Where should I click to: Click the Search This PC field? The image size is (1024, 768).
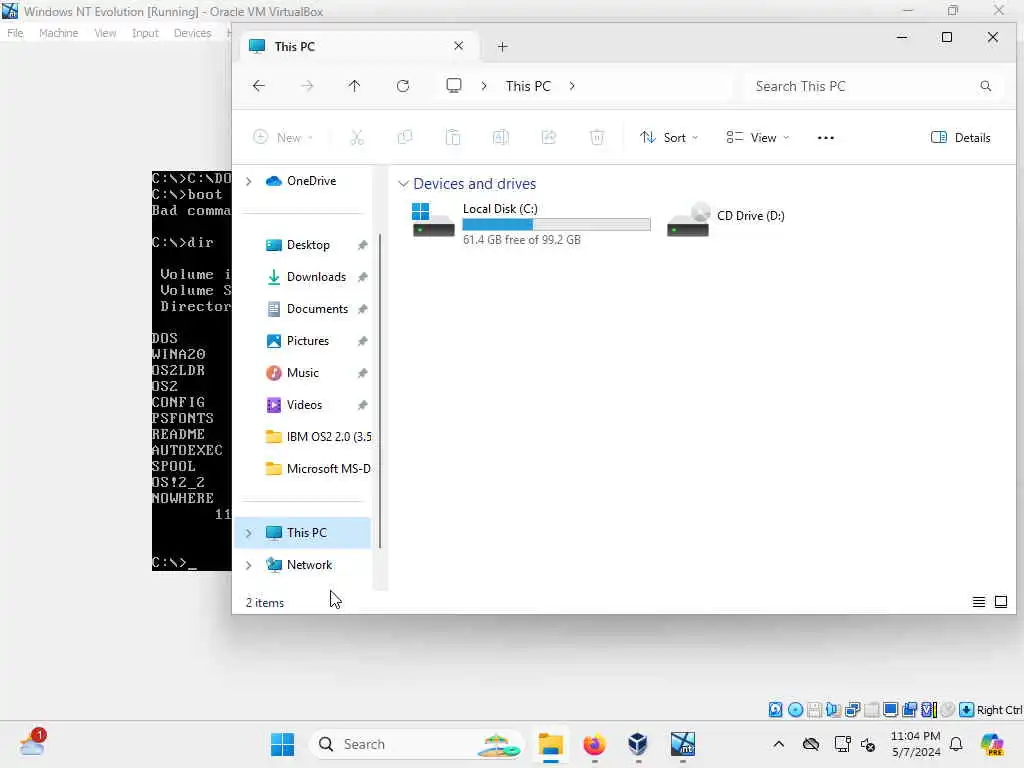tap(876, 86)
